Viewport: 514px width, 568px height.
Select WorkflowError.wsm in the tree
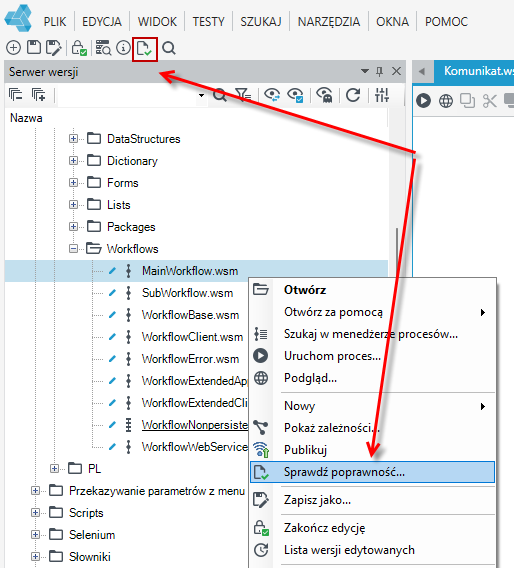(190, 359)
